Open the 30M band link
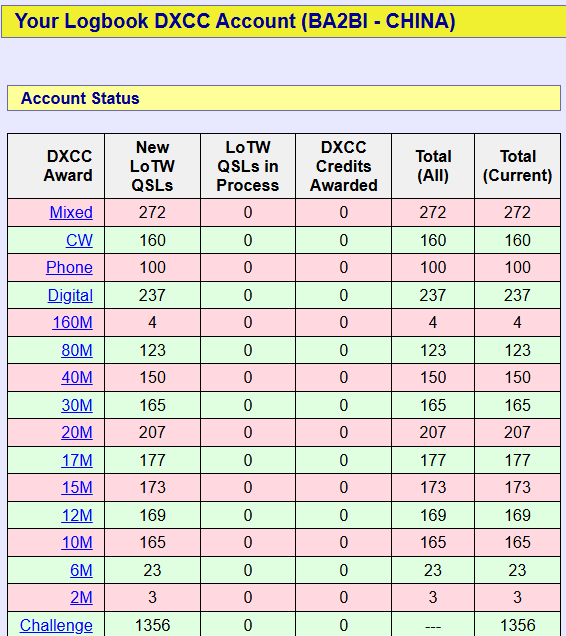 tap(77, 405)
